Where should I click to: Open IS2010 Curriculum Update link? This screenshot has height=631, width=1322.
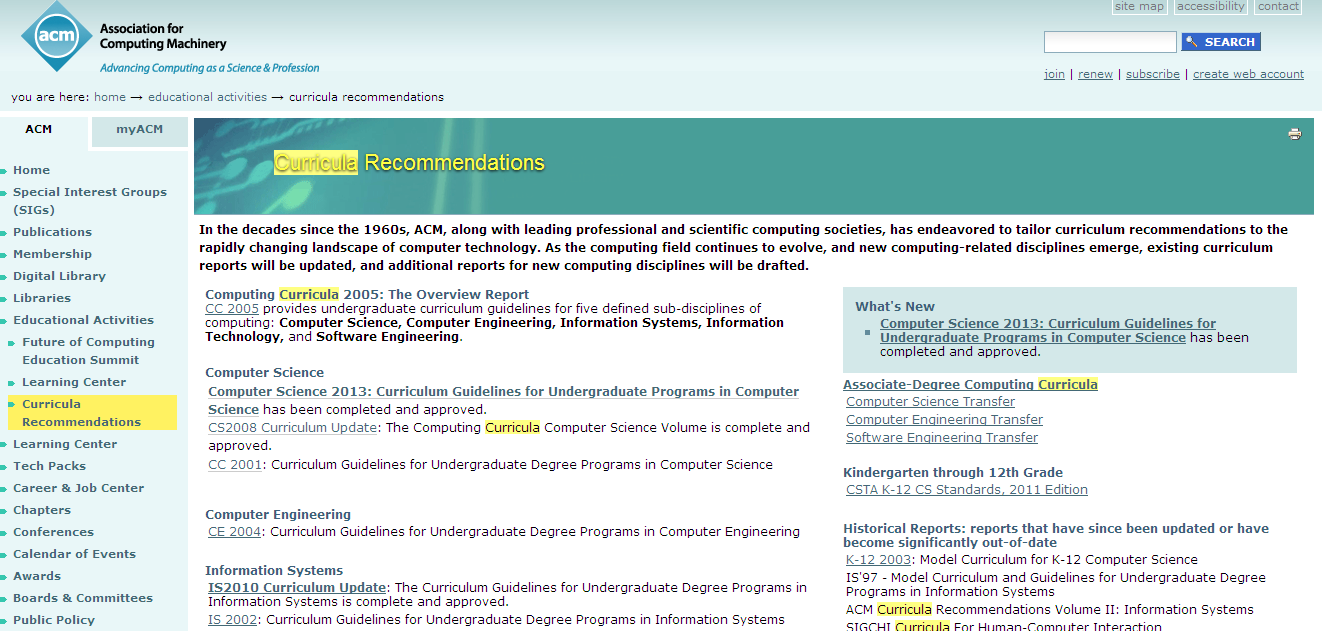pyautogui.click(x=297, y=587)
